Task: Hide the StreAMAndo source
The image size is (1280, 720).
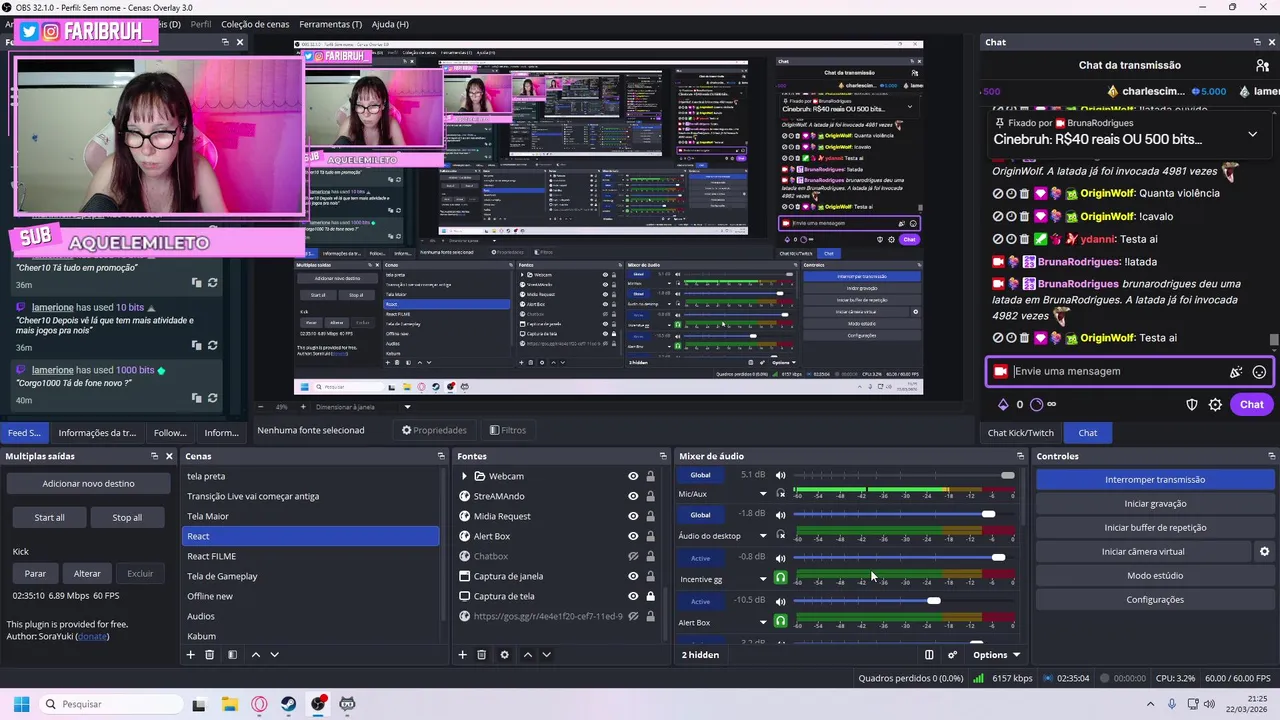Action: click(x=633, y=496)
